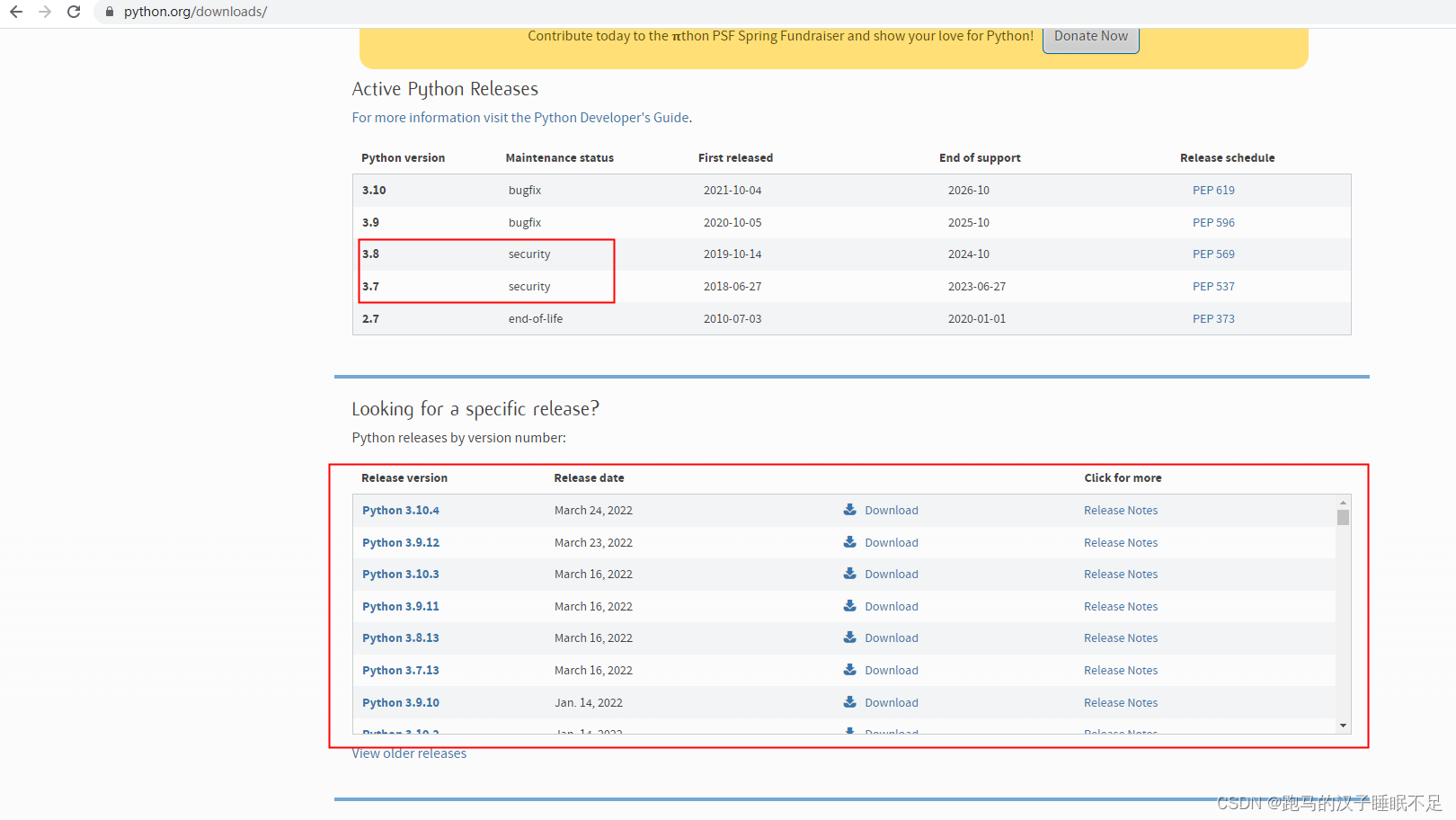Screen dimensions: 1456x820
Task: Open Release Notes for Python 3.9.10
Action: pyautogui.click(x=1121, y=703)
